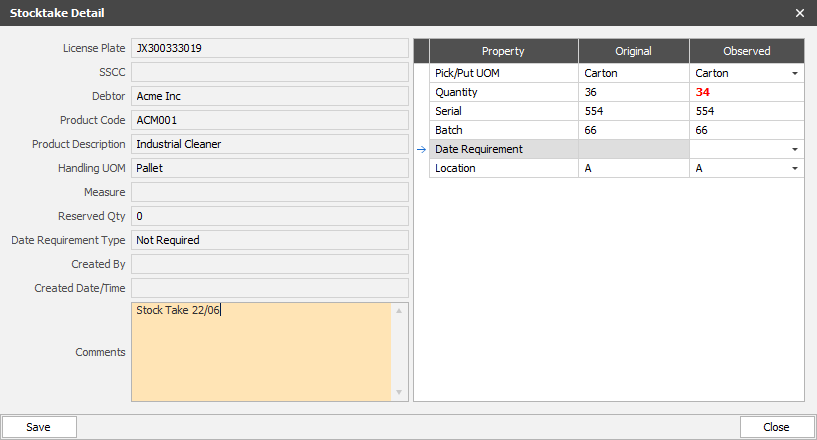The width and height of the screenshot is (817, 440).
Task: Click comments scrollbar down arrow
Action: [x=399, y=392]
